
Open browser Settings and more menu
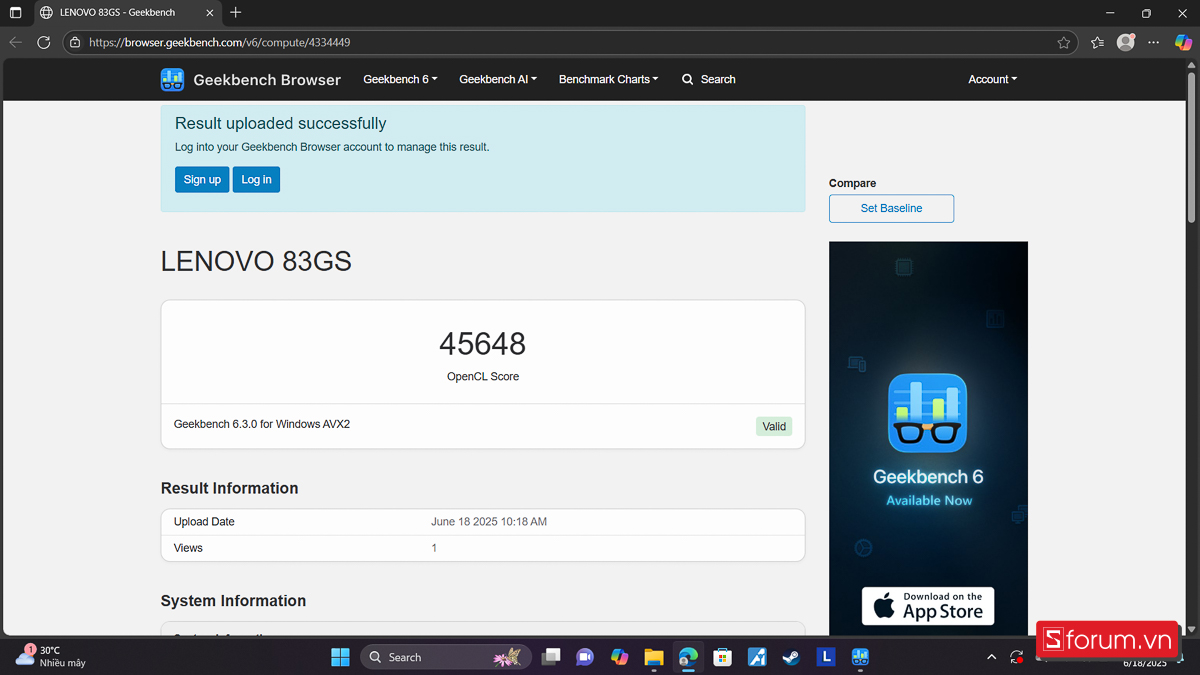coord(1154,42)
